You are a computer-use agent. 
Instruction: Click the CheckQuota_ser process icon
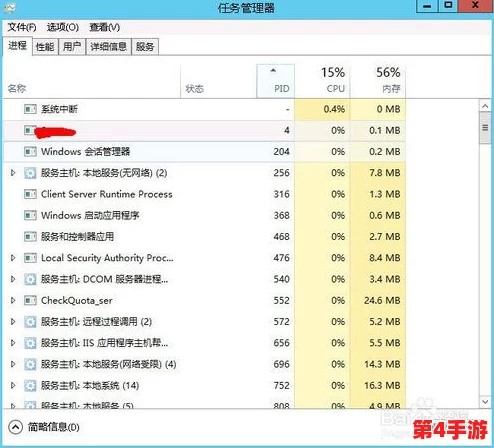click(30, 301)
